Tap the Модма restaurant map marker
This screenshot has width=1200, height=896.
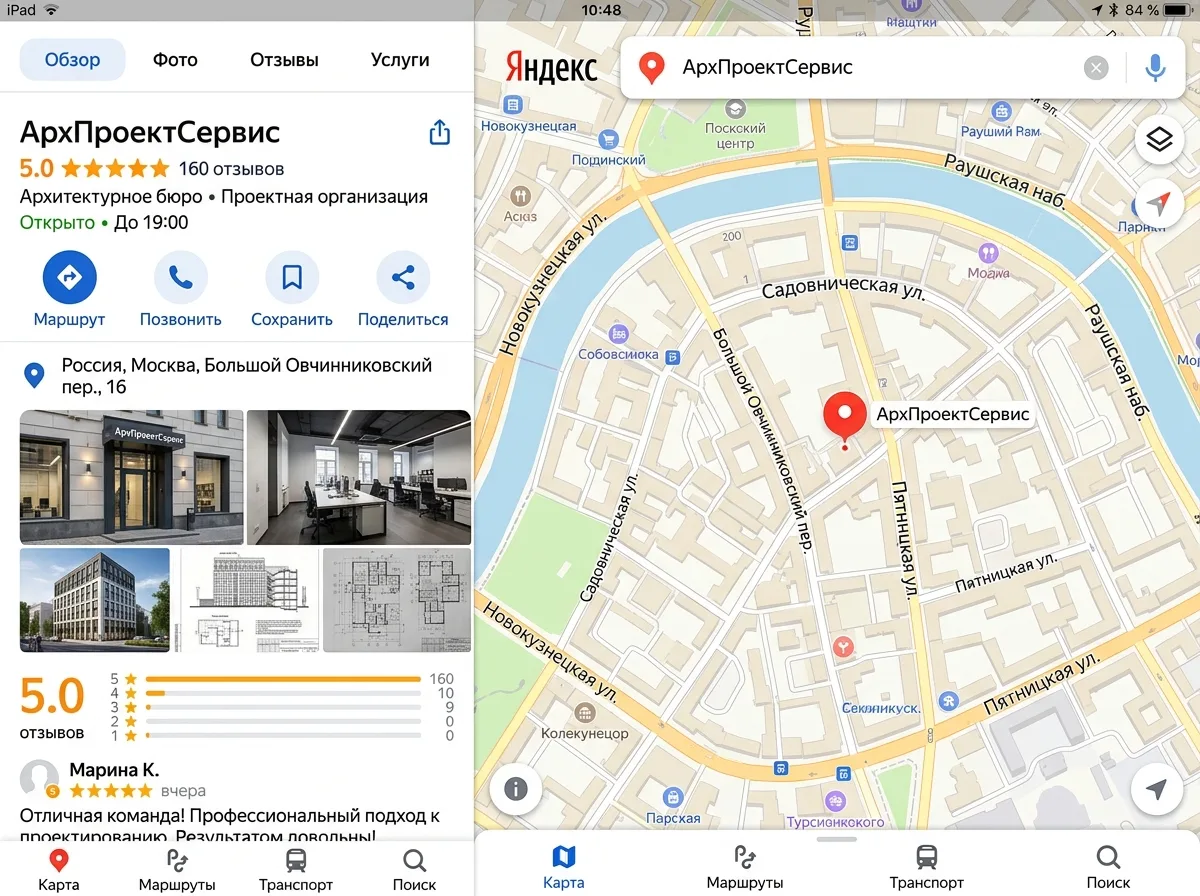[988, 253]
